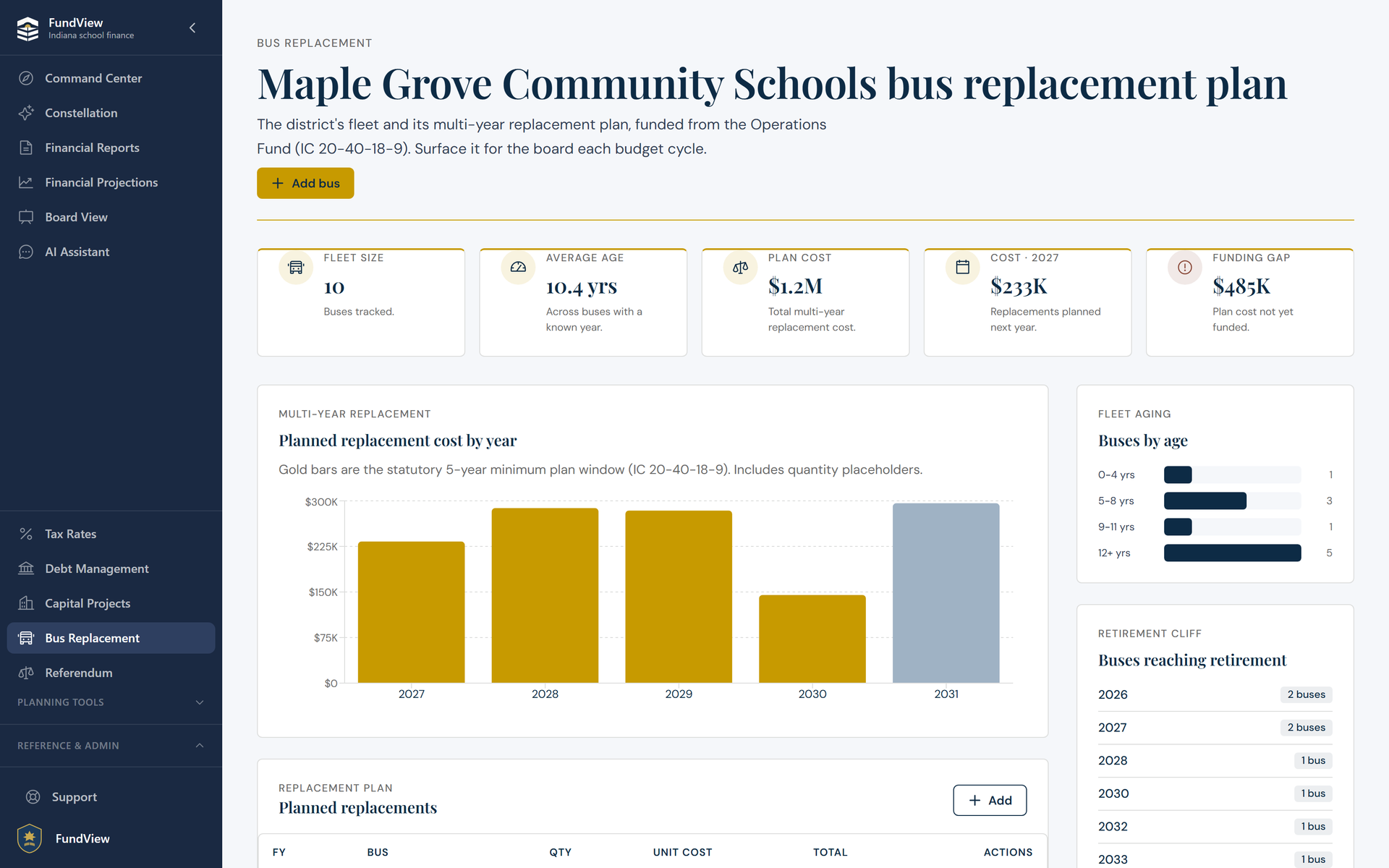Click the 2029 gold chart bar
Viewport: 1389px width, 868px height.
point(679,597)
